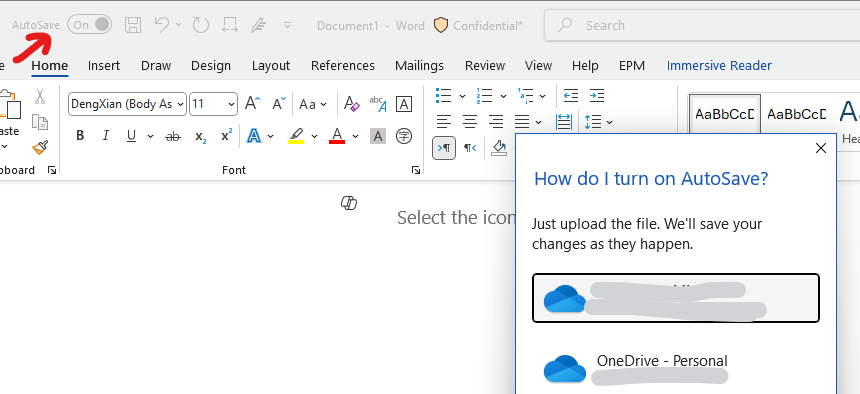Center align text

tap(469, 121)
